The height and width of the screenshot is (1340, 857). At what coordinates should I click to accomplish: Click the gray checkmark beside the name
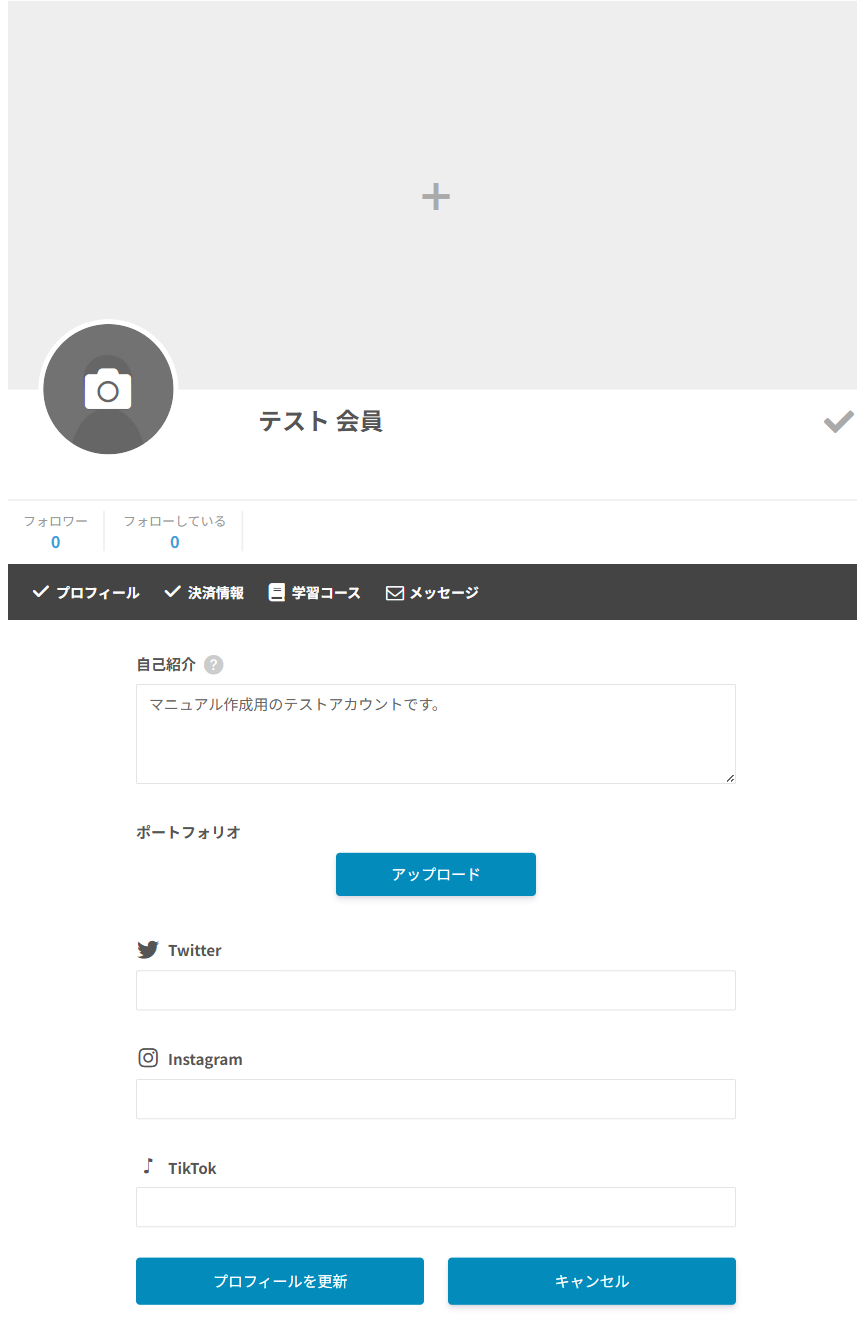click(838, 422)
